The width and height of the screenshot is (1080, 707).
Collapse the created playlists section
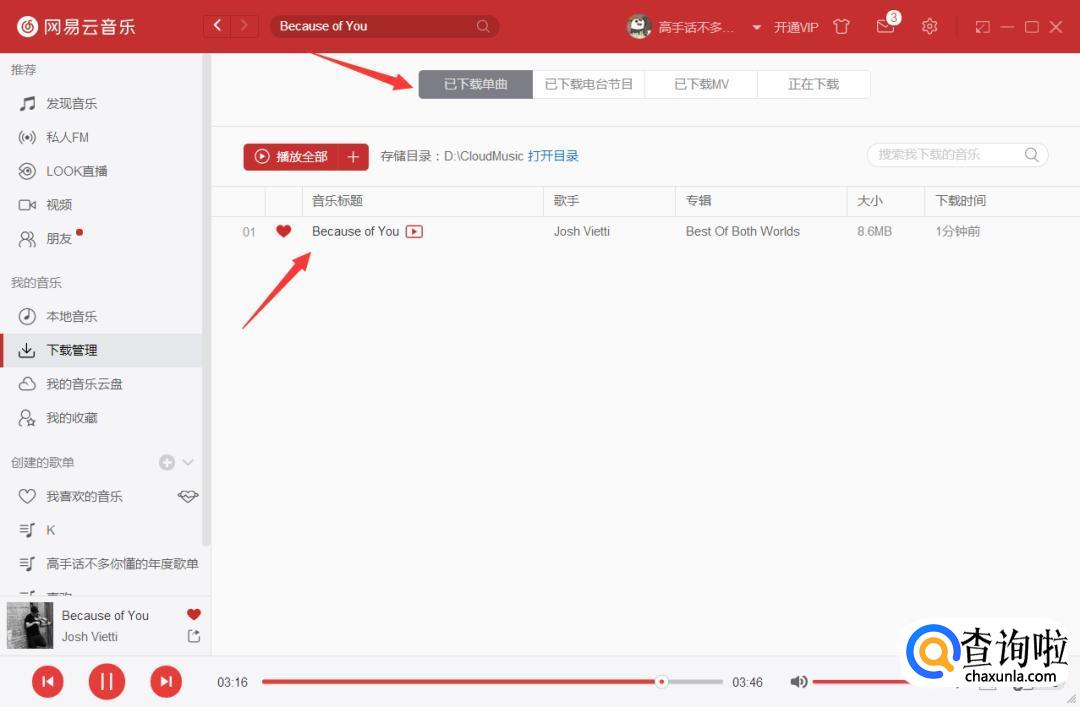pos(188,462)
